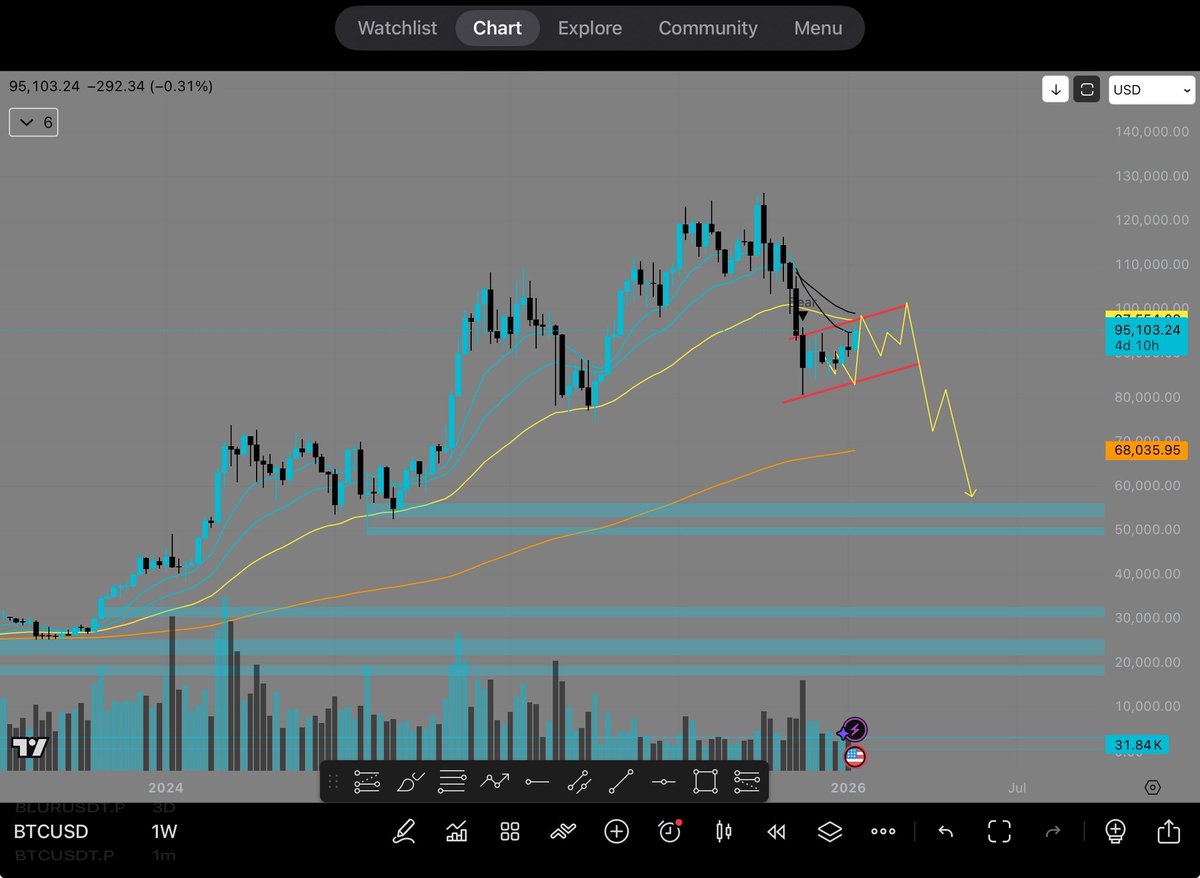Open the pen drawing tools button

point(404,831)
